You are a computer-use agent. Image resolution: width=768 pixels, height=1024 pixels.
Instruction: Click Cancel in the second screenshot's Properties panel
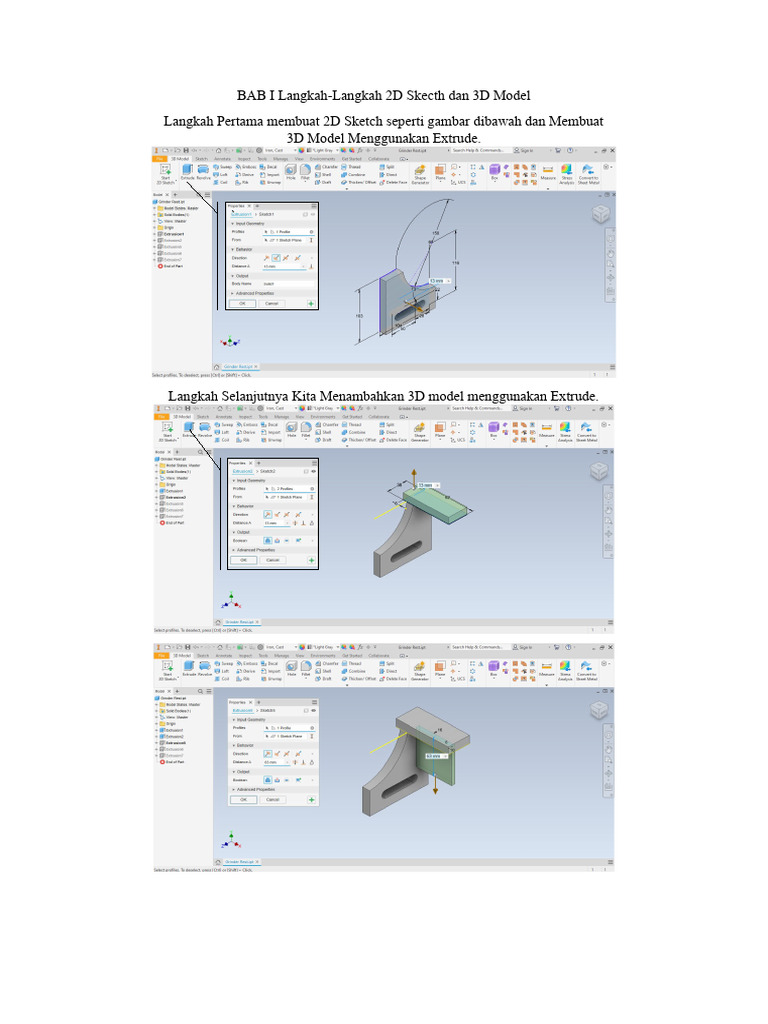(273, 560)
